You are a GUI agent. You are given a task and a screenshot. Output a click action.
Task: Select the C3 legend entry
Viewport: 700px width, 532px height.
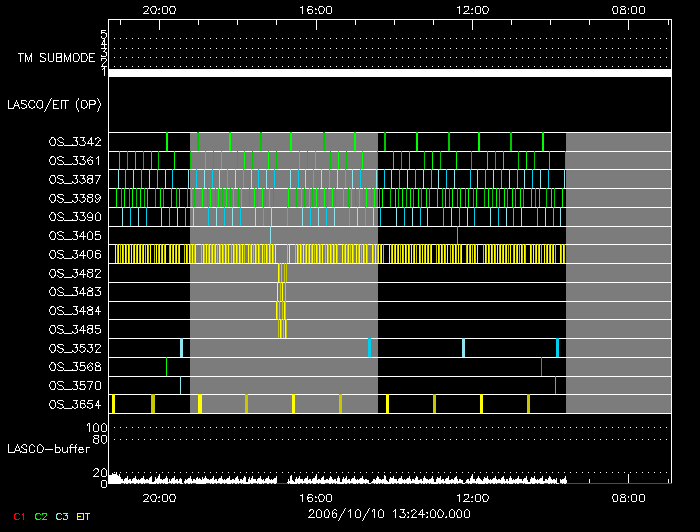pyautogui.click(x=62, y=515)
